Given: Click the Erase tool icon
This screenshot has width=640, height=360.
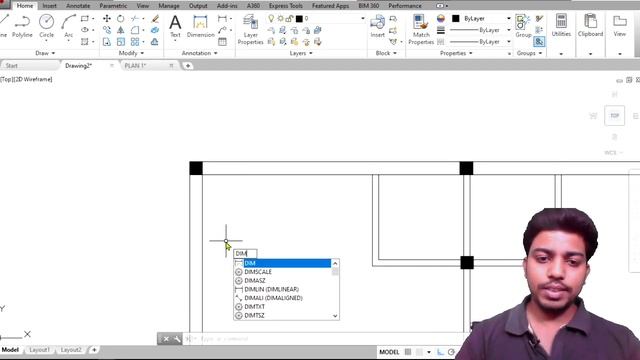Looking at the screenshot, I should coord(155,18).
